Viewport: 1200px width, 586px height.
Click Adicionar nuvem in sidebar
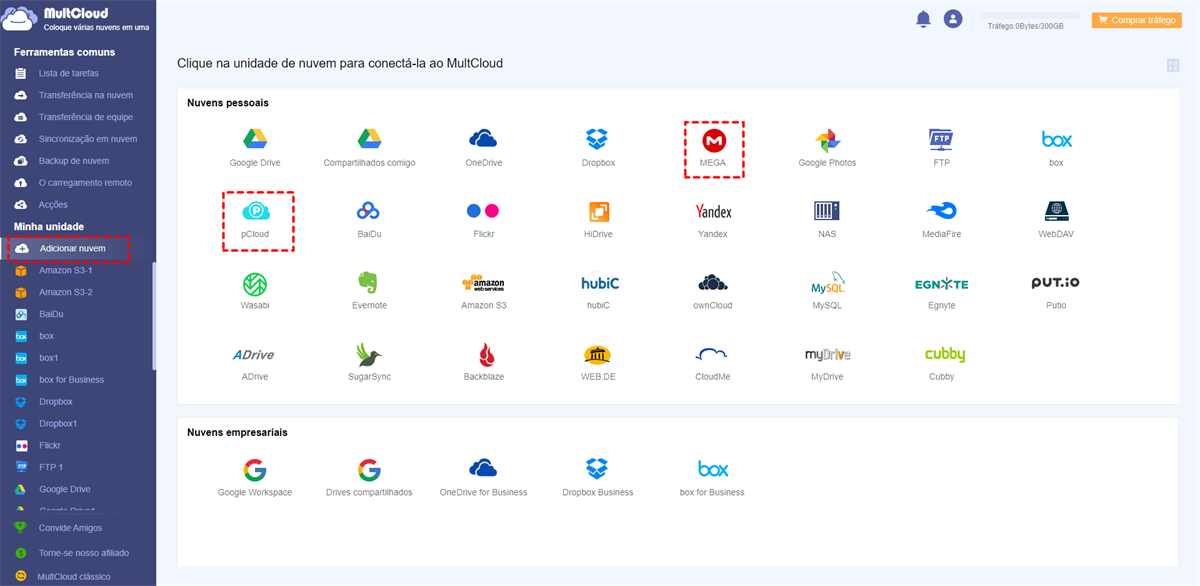tap(73, 248)
